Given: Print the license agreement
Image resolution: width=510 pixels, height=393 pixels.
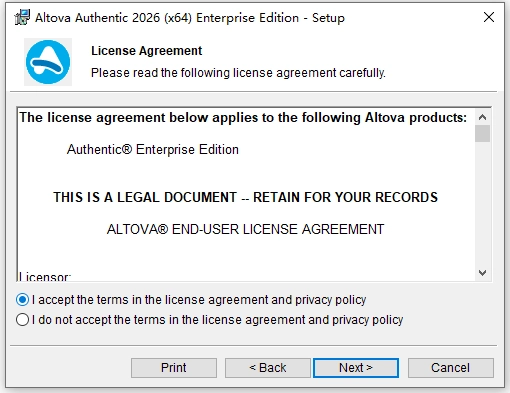Looking at the screenshot, I should [x=174, y=368].
